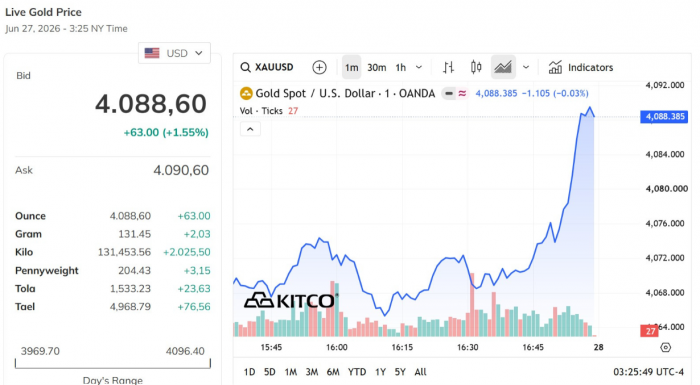
Task: Choose the YTD date range
Action: coord(357,372)
